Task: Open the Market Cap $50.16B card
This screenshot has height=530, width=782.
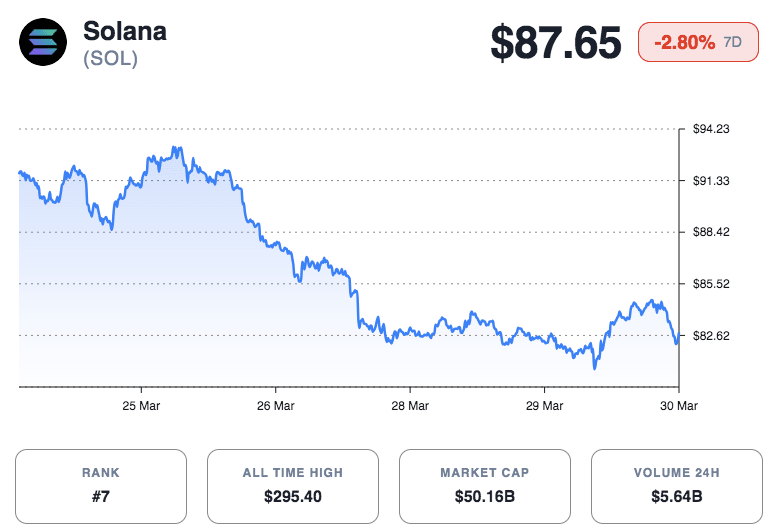Action: pos(485,486)
